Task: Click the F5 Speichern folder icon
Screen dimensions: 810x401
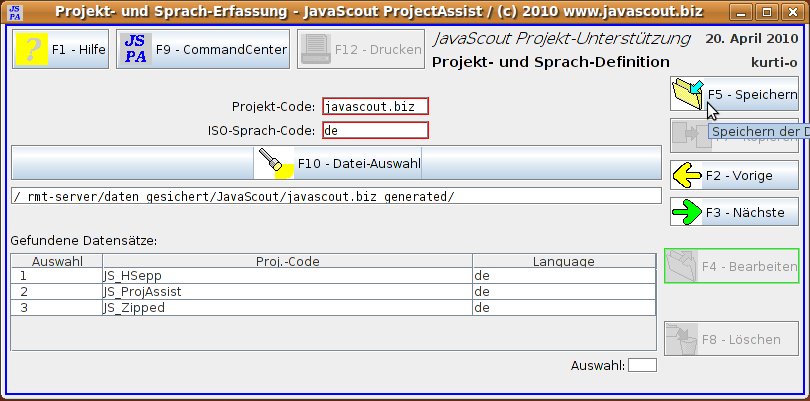Action: pyautogui.click(x=688, y=94)
